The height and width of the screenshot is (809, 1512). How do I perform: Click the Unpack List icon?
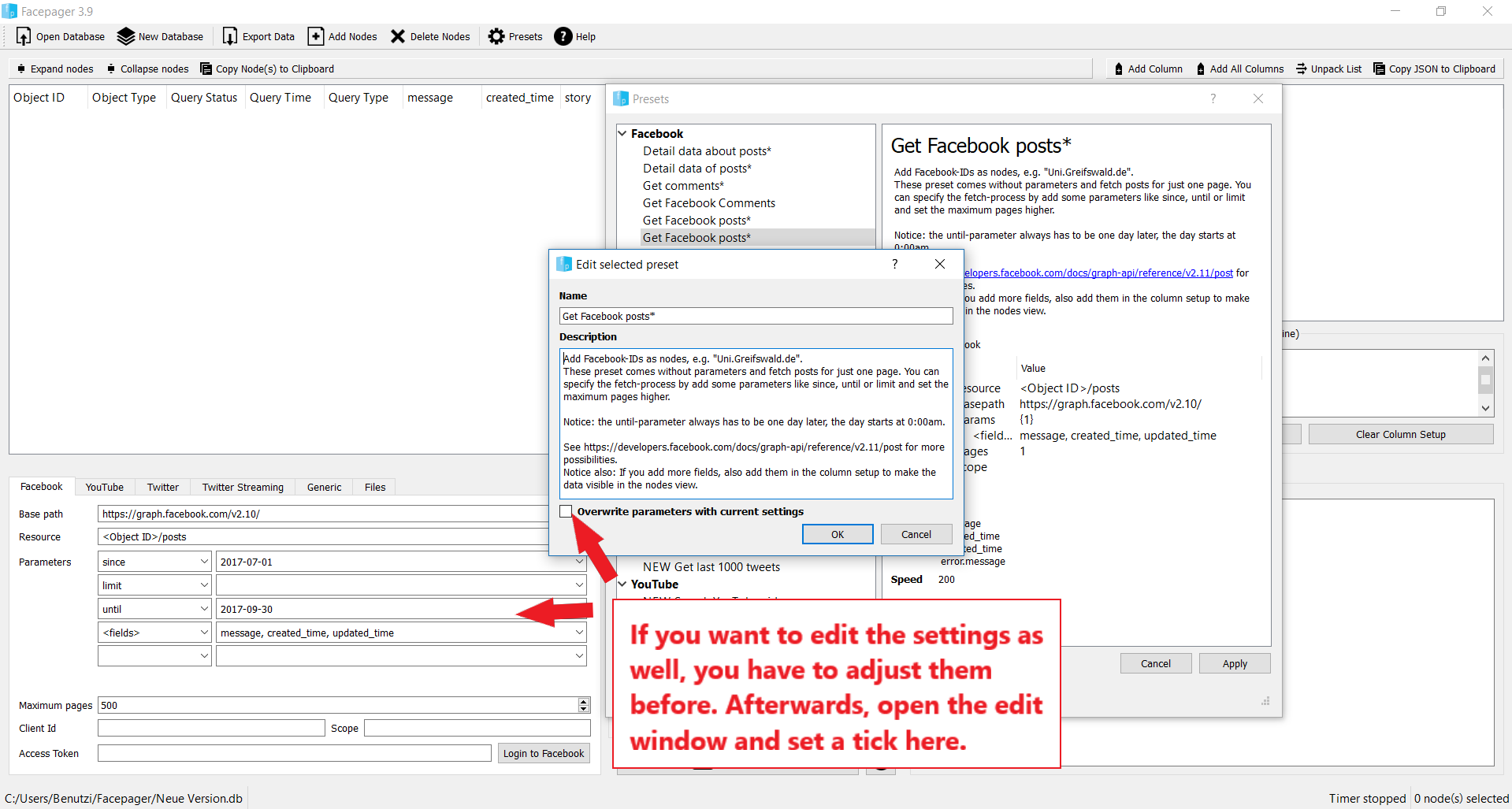tap(1302, 69)
